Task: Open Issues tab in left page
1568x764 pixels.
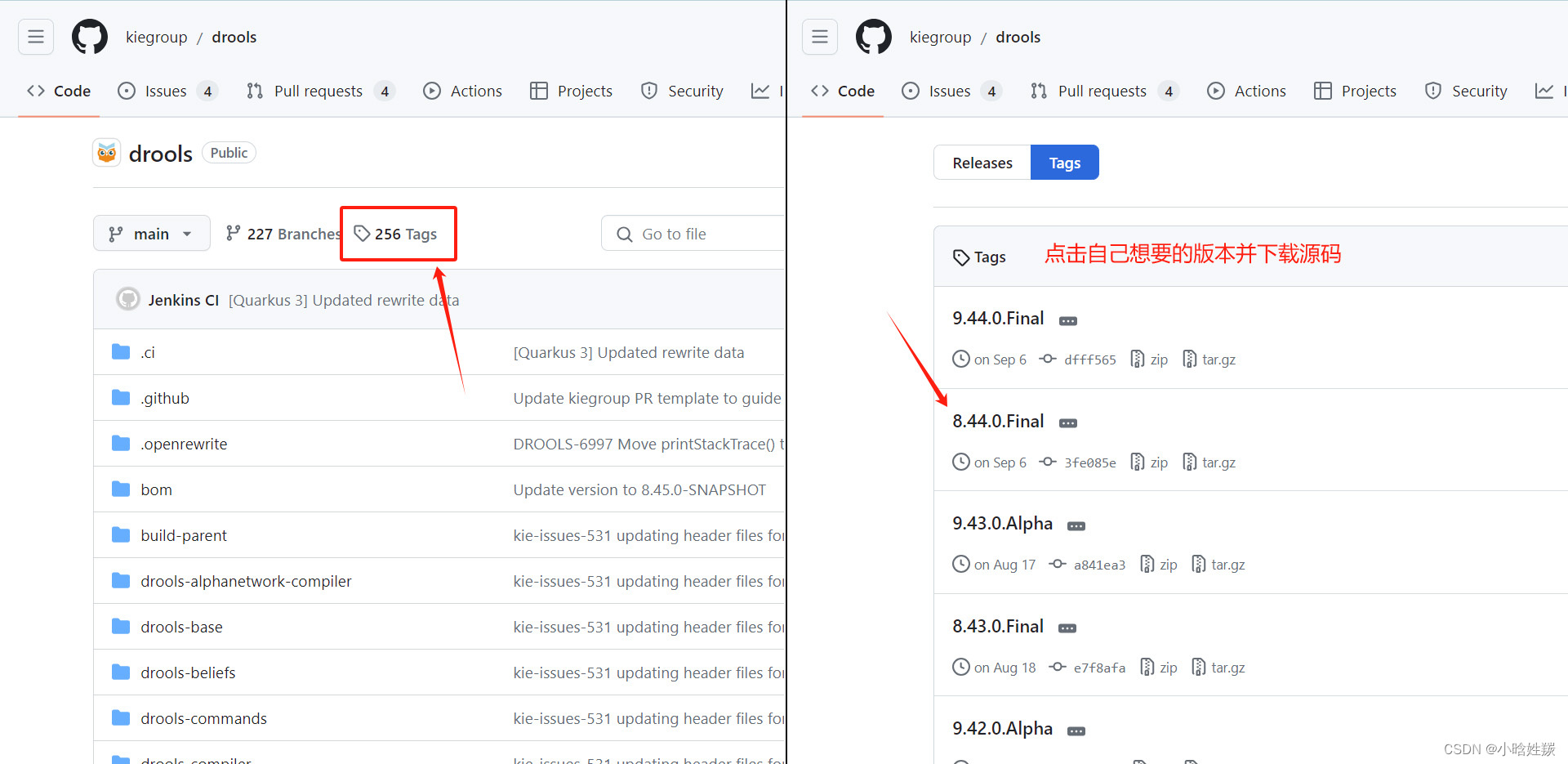Action: pyautogui.click(x=167, y=91)
